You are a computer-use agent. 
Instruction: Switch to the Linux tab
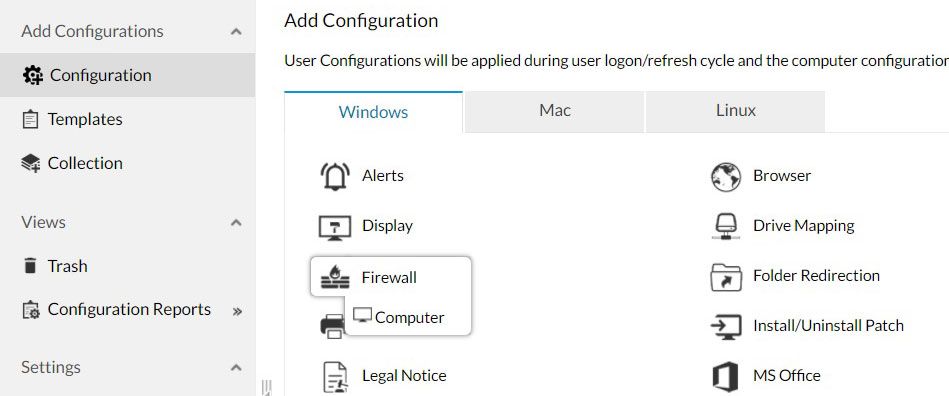(735, 111)
